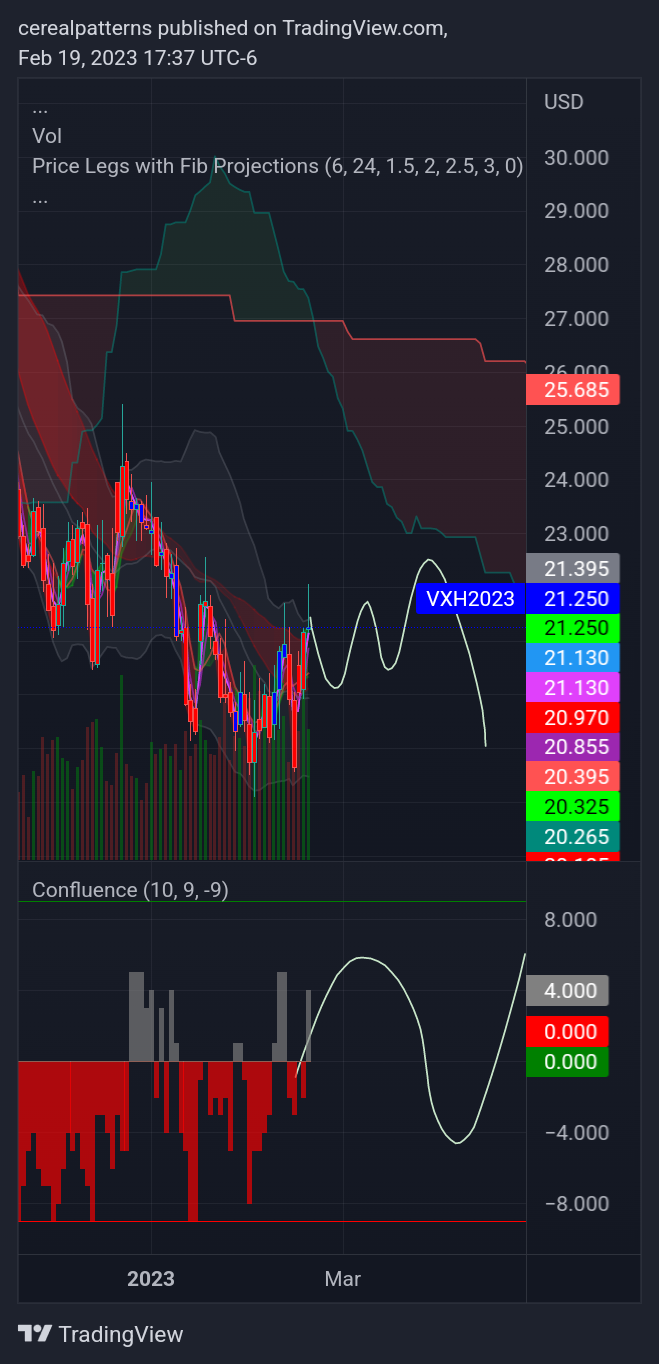659x1364 pixels.
Task: Select the purple 20.855 price label
Action: pyautogui.click(x=573, y=746)
